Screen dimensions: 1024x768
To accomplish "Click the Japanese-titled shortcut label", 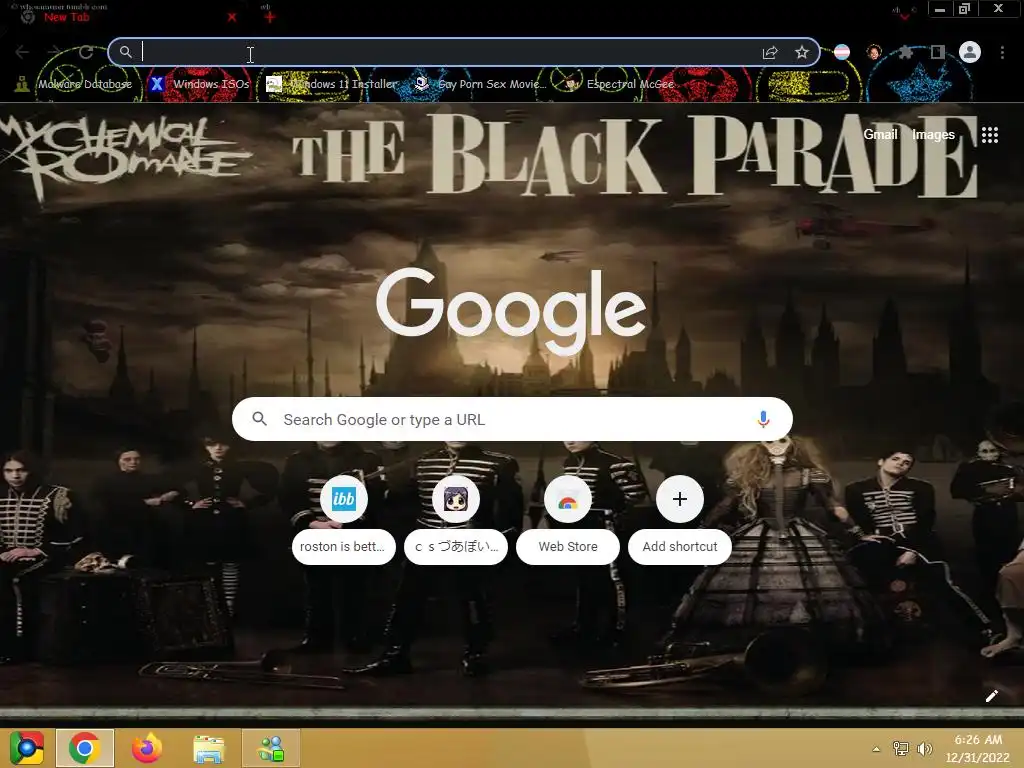I will [x=456, y=547].
